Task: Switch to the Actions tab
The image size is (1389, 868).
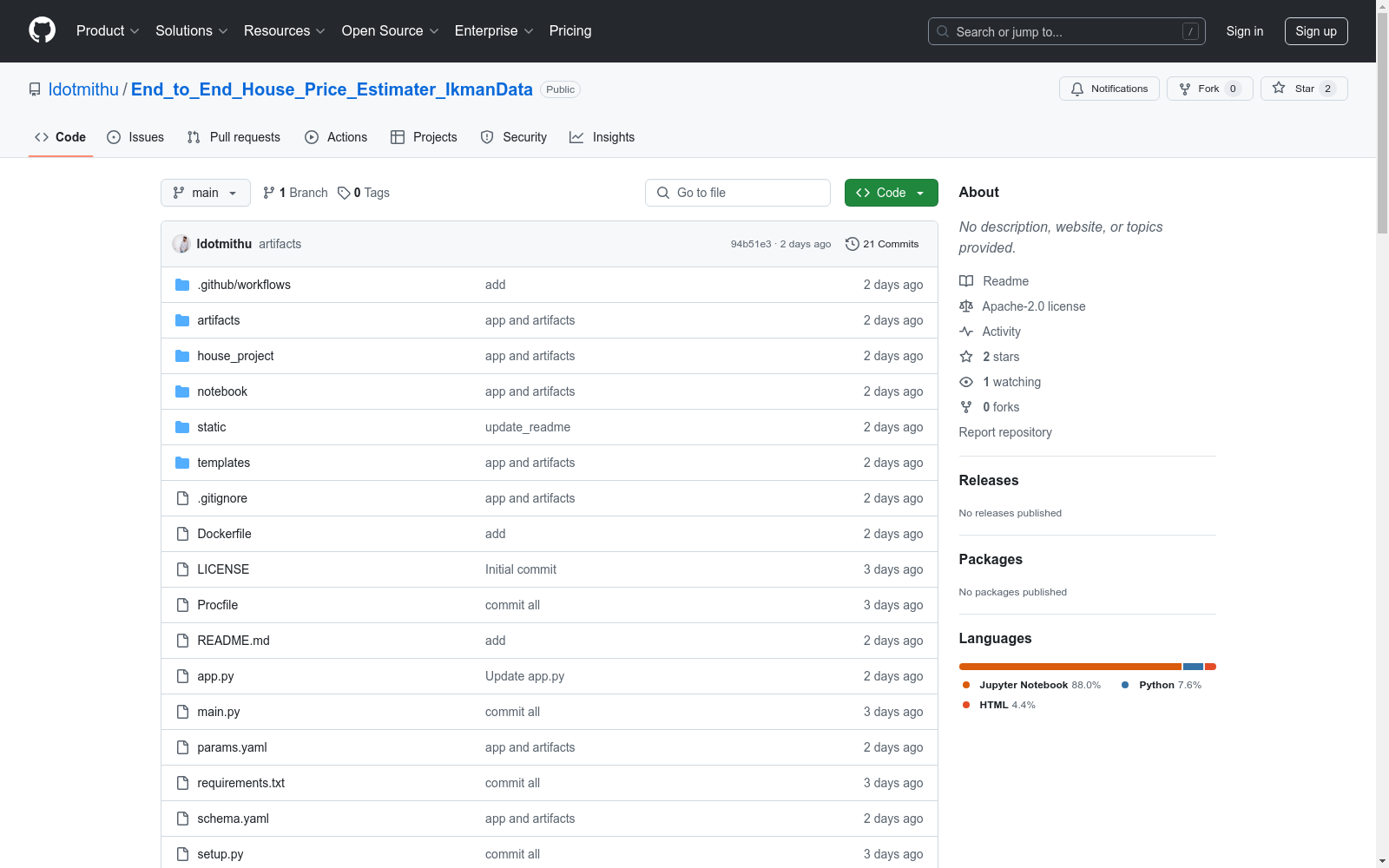Action: click(336, 137)
